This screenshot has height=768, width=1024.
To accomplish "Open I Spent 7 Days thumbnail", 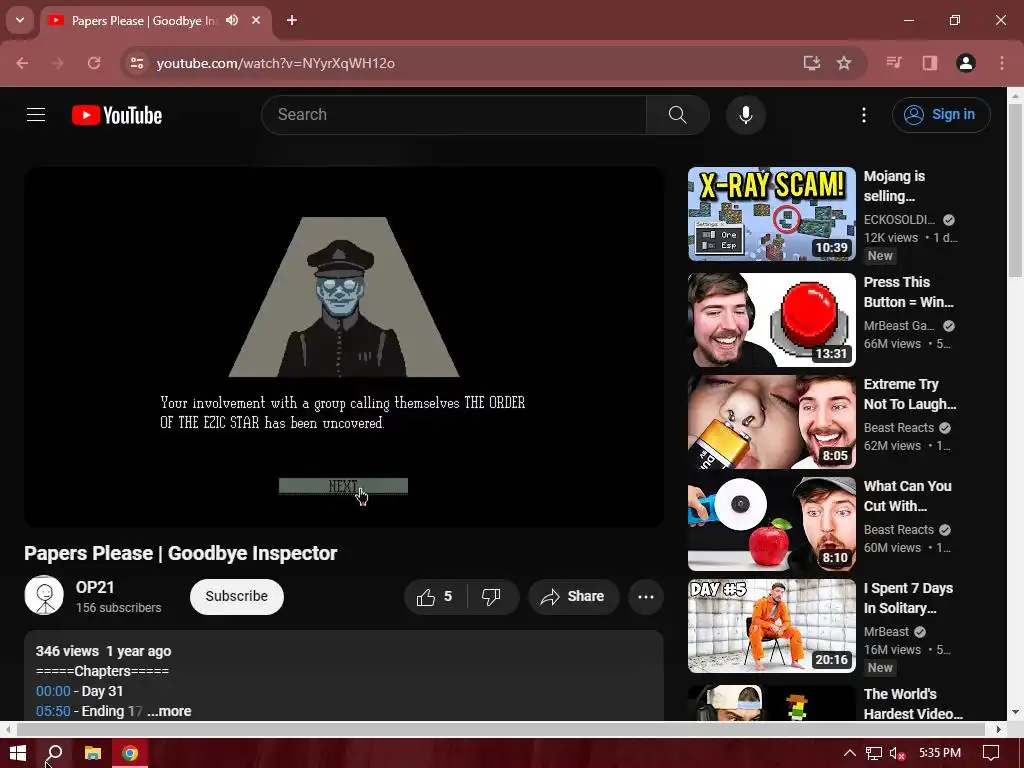I will [771, 626].
